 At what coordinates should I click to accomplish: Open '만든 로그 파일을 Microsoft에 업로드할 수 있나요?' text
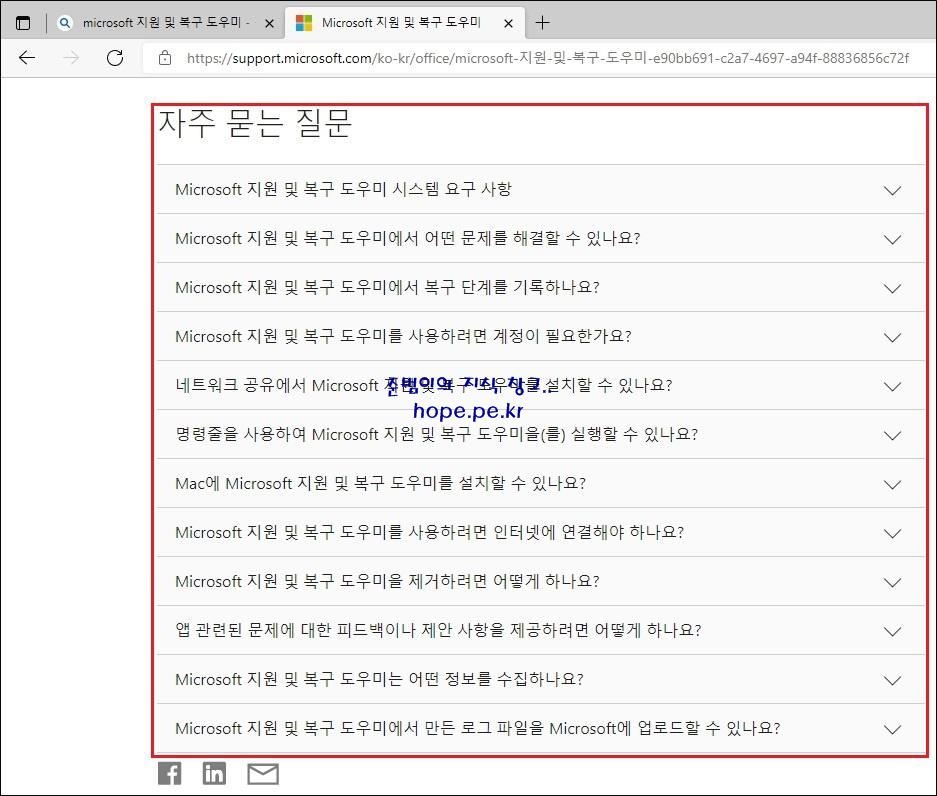point(602,728)
